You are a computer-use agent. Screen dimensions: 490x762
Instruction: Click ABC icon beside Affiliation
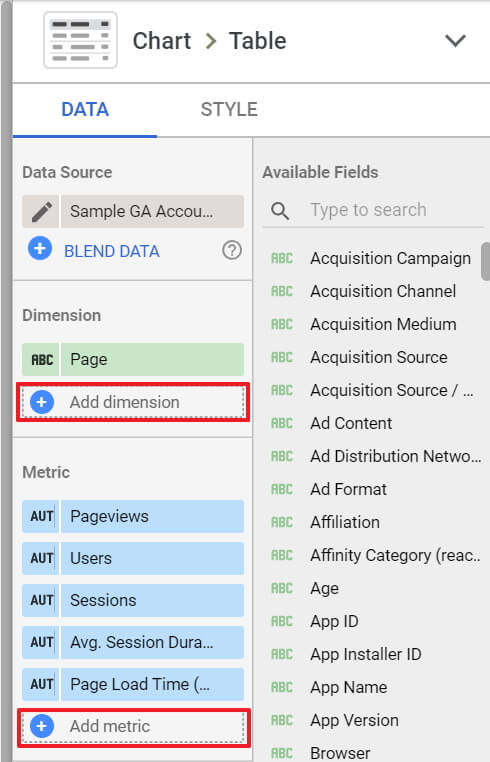[282, 522]
